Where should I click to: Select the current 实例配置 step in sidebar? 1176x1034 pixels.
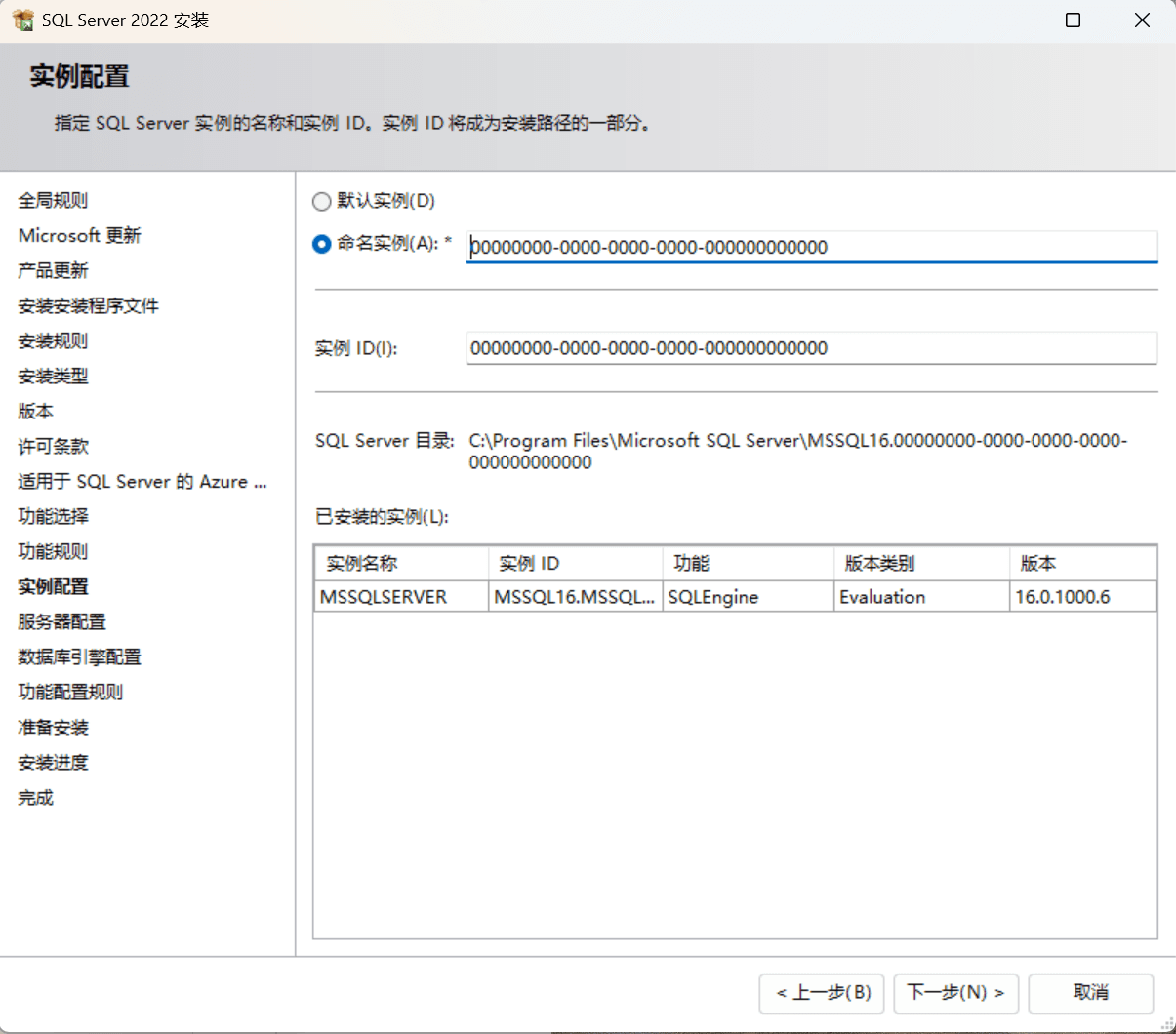53,586
